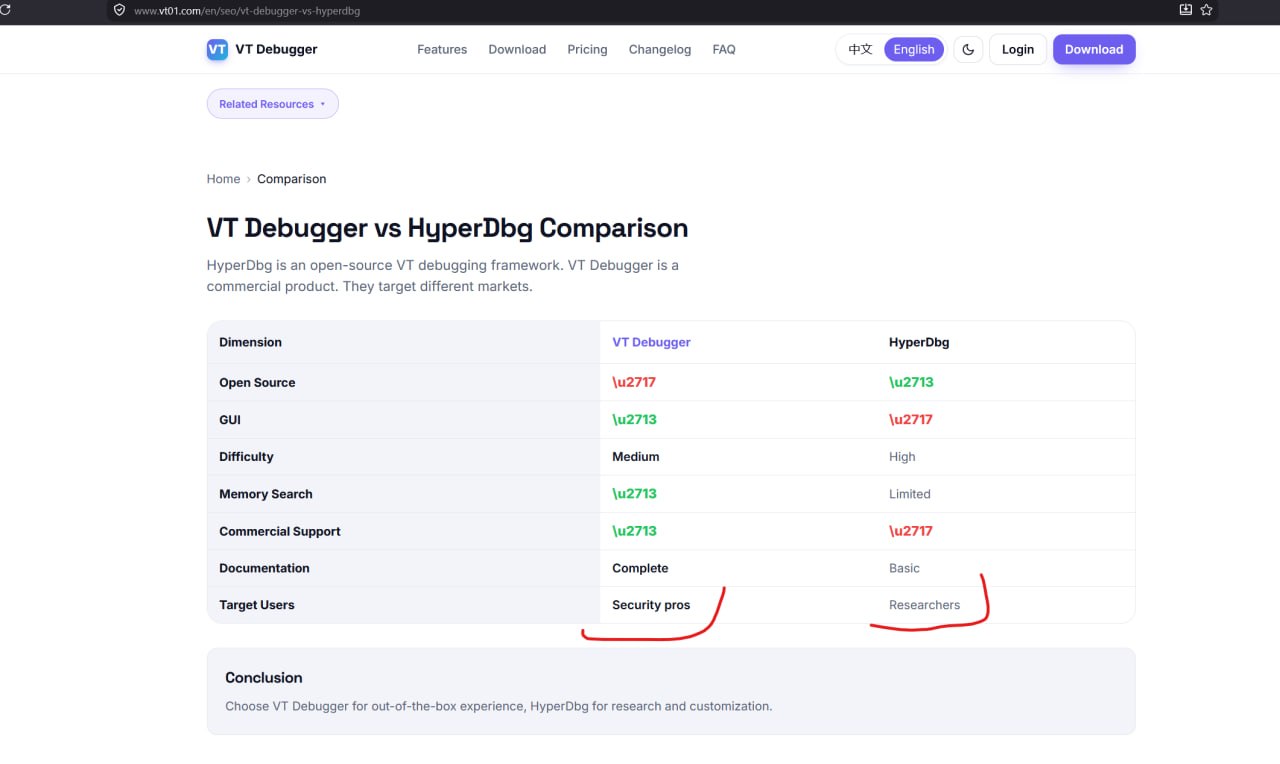This screenshot has height=764, width=1280.
Task: Open the site security shield icon
Action: tap(119, 10)
